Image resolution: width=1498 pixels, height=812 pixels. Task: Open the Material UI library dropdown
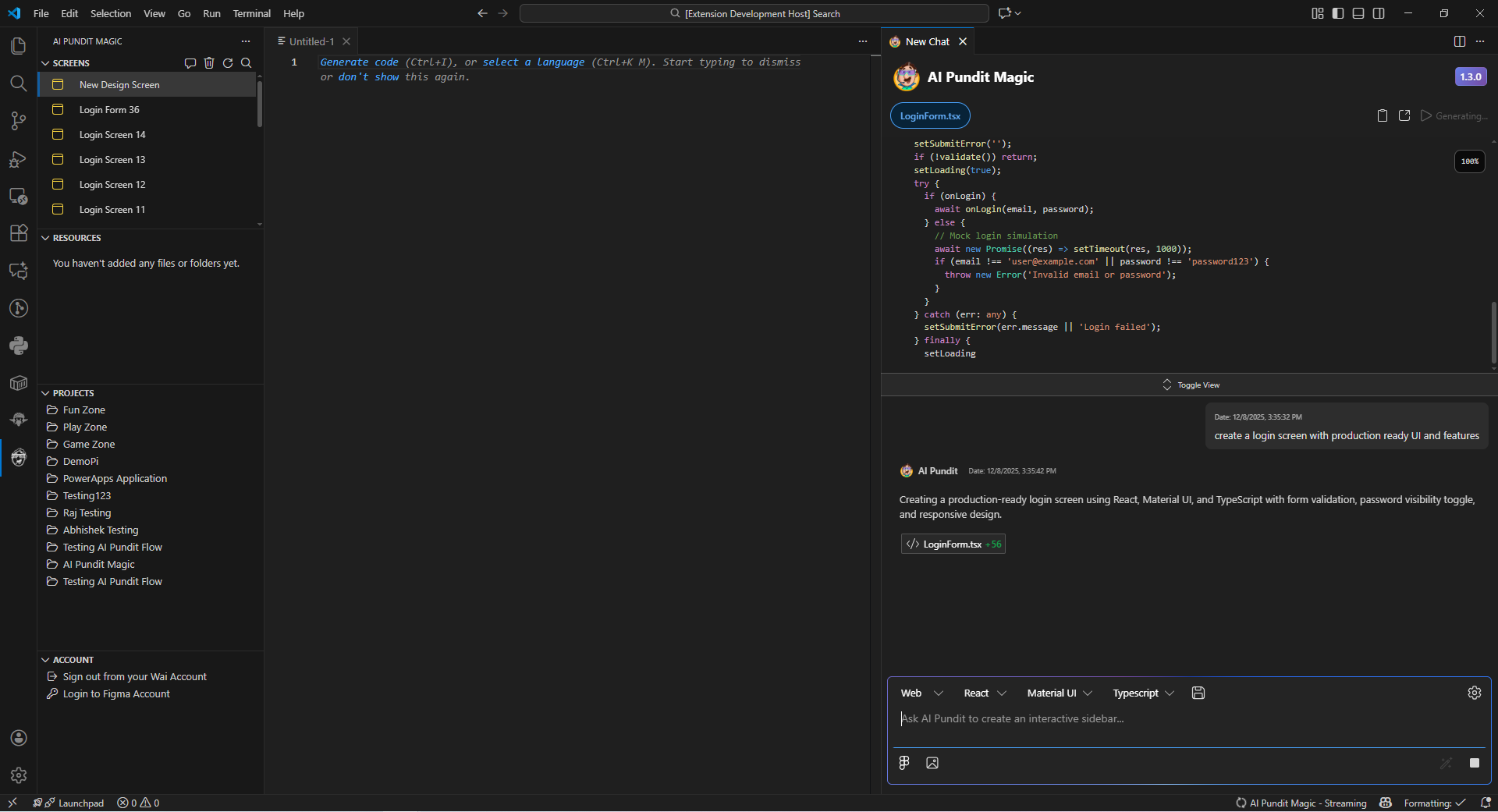(x=1059, y=693)
